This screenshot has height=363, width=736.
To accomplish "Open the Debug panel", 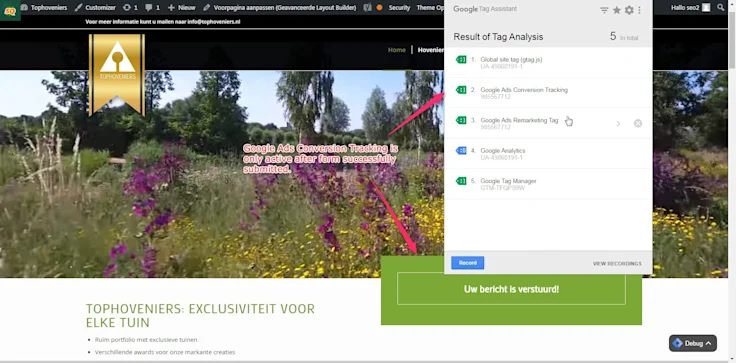I will (x=693, y=343).
